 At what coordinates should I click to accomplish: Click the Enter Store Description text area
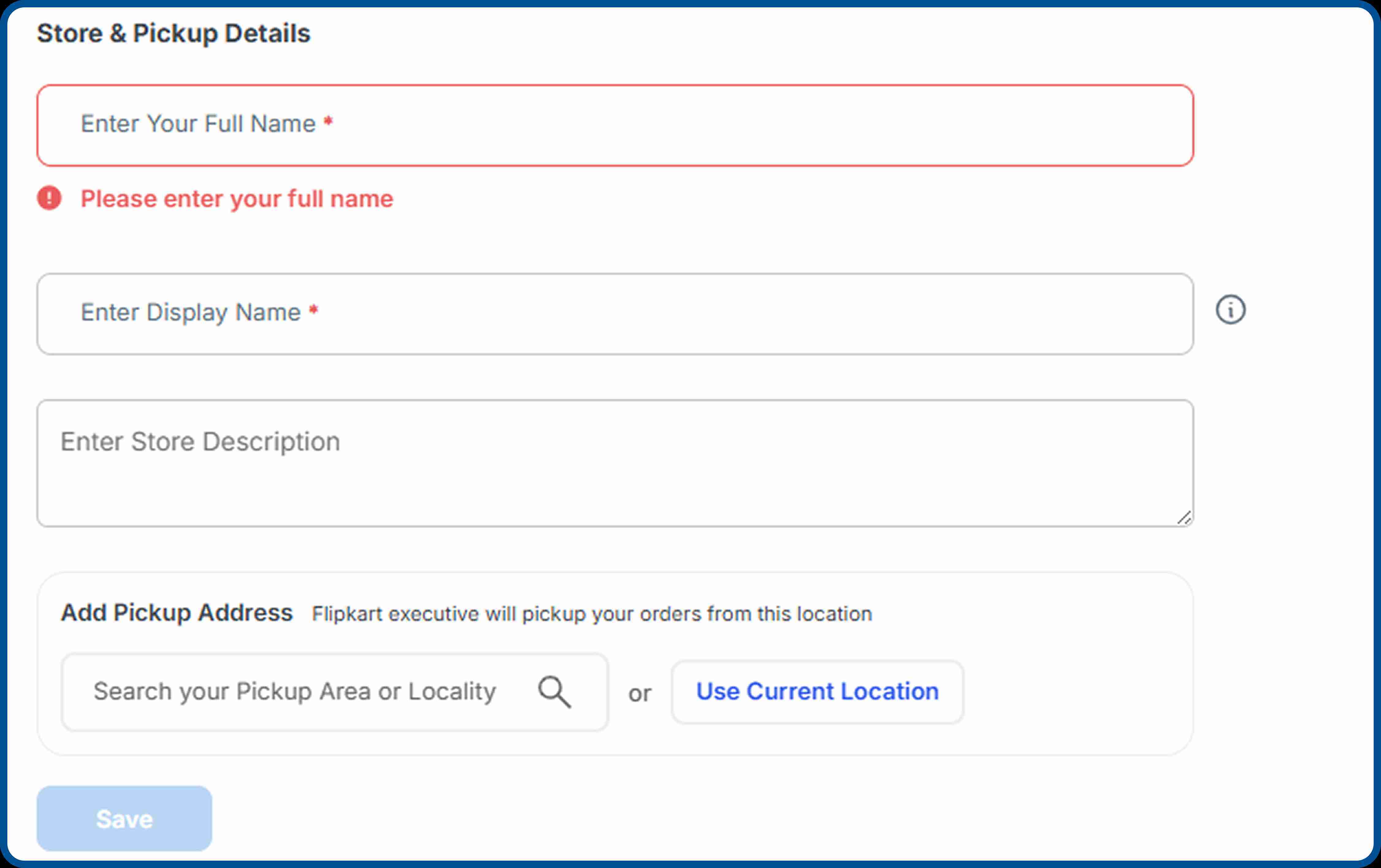pos(615,463)
